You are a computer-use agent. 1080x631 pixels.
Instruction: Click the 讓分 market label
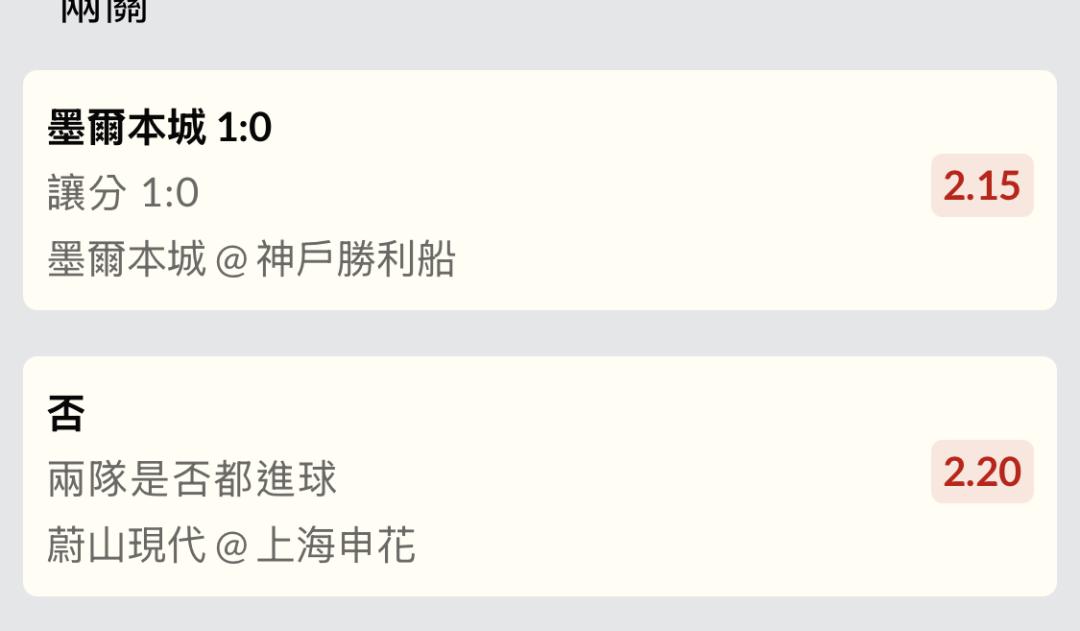87,193
